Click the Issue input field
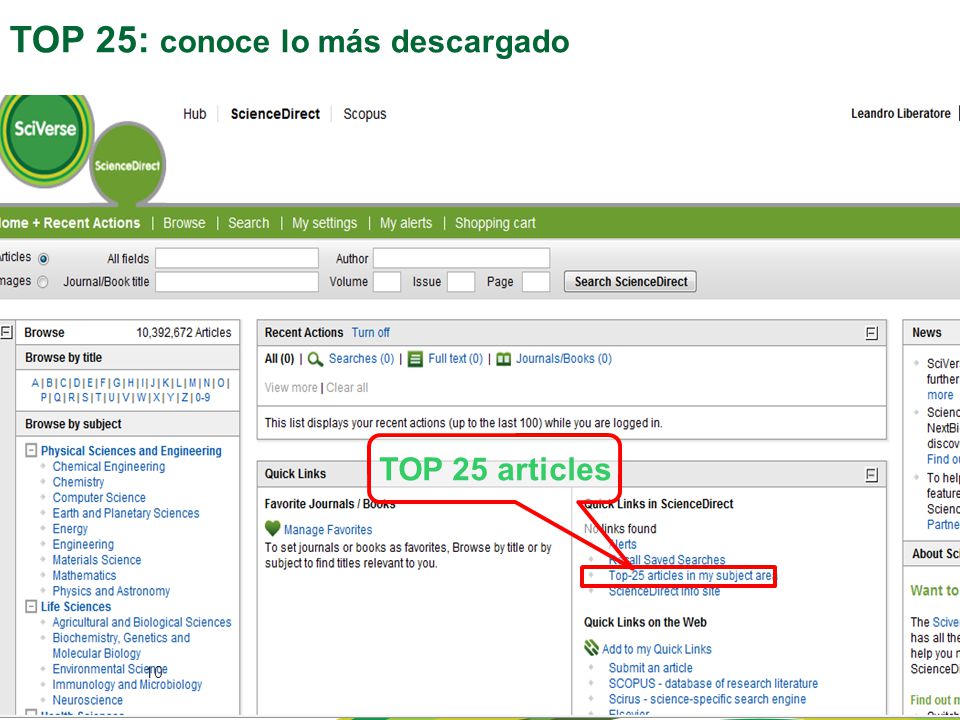960x720 pixels. pyautogui.click(x=461, y=282)
